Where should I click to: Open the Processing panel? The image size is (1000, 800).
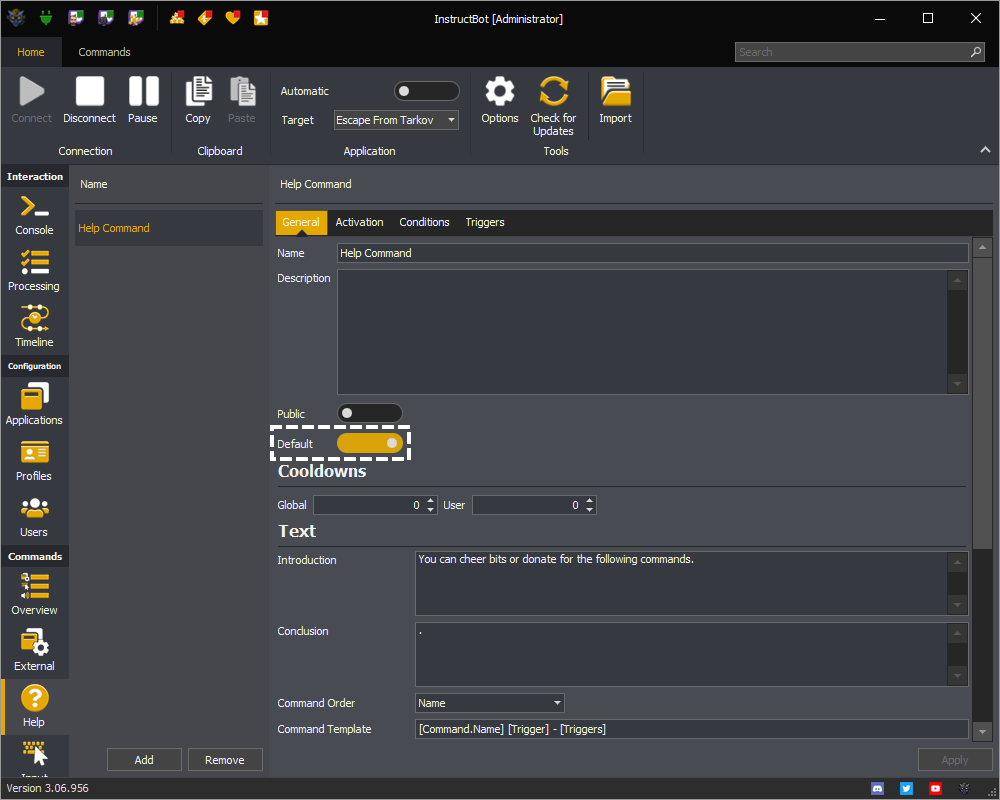[34, 272]
